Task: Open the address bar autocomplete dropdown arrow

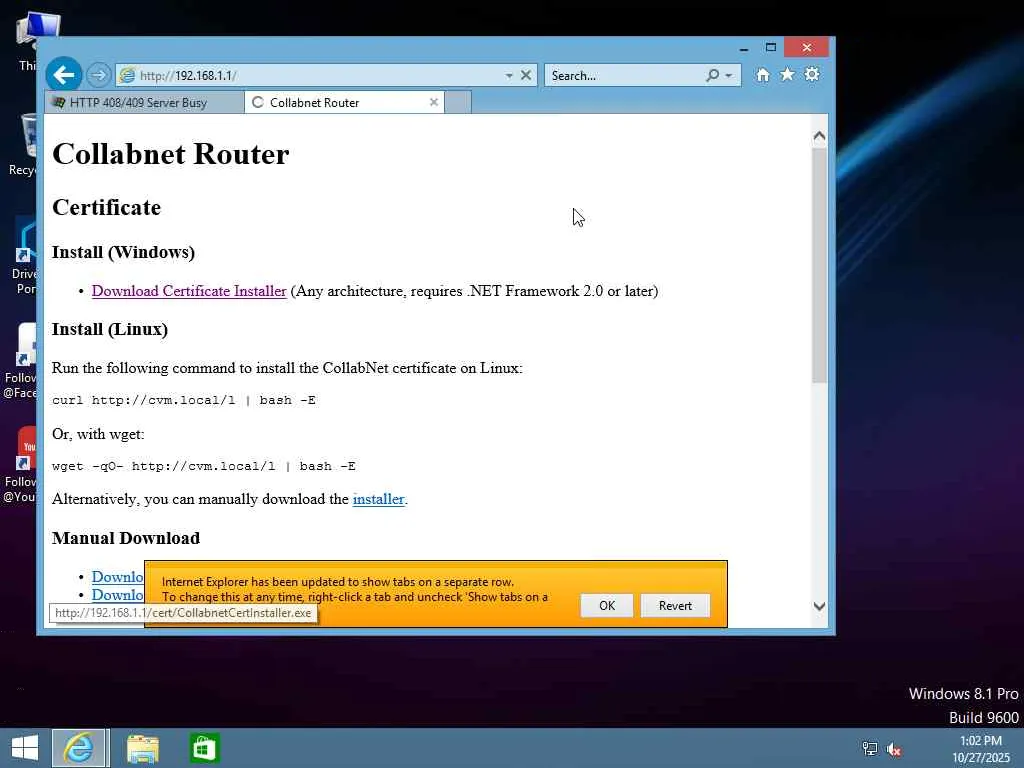Action: (x=509, y=76)
